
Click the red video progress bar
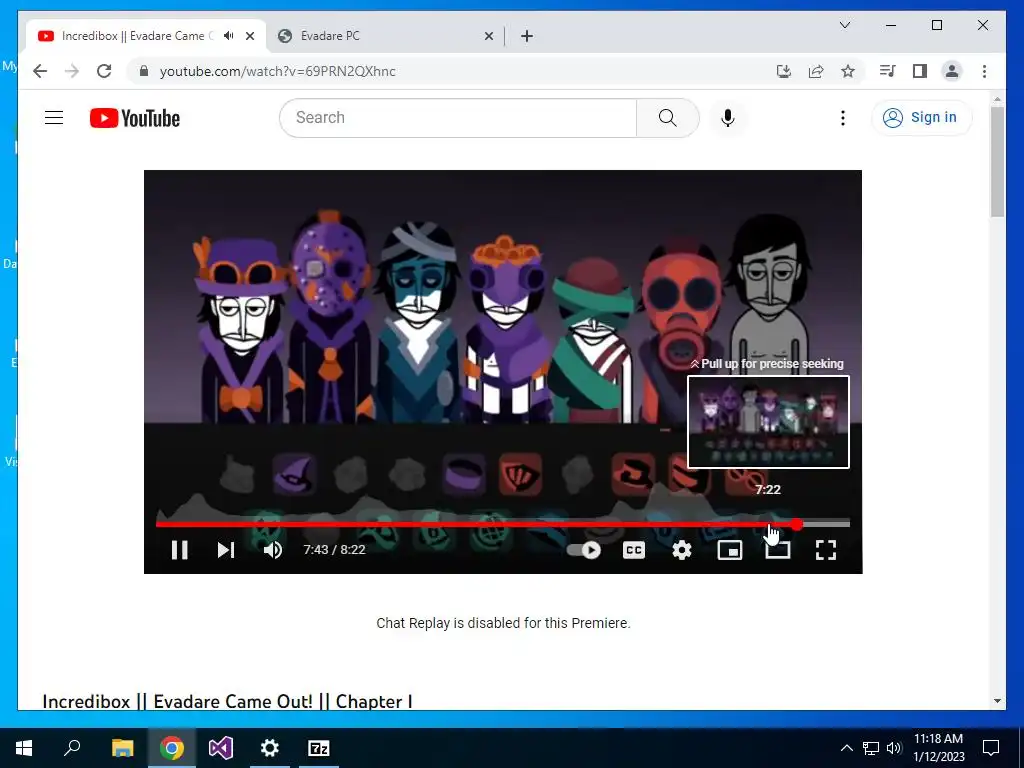(475, 524)
